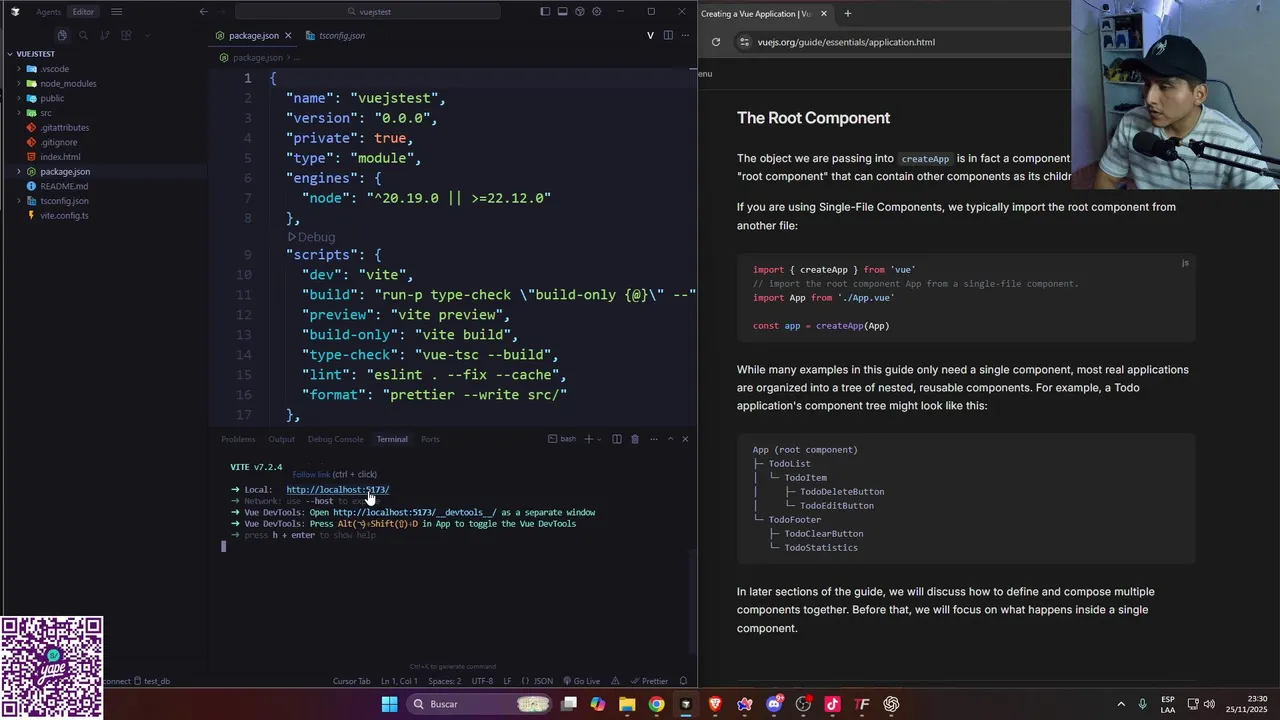Maximize the terminal panel with chevron
This screenshot has width=1280, height=720.
click(671, 439)
